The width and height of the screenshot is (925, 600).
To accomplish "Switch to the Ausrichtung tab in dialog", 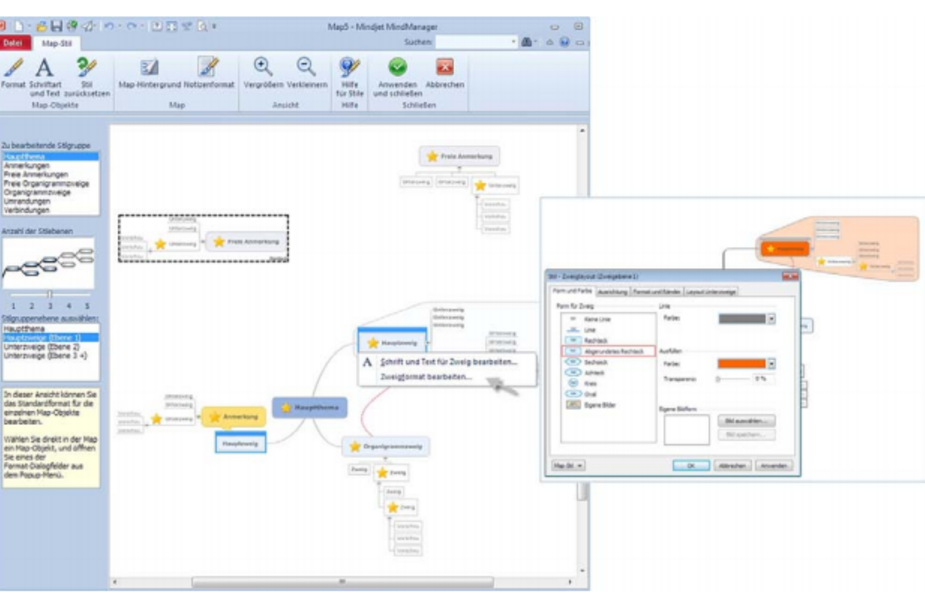I will (x=614, y=292).
